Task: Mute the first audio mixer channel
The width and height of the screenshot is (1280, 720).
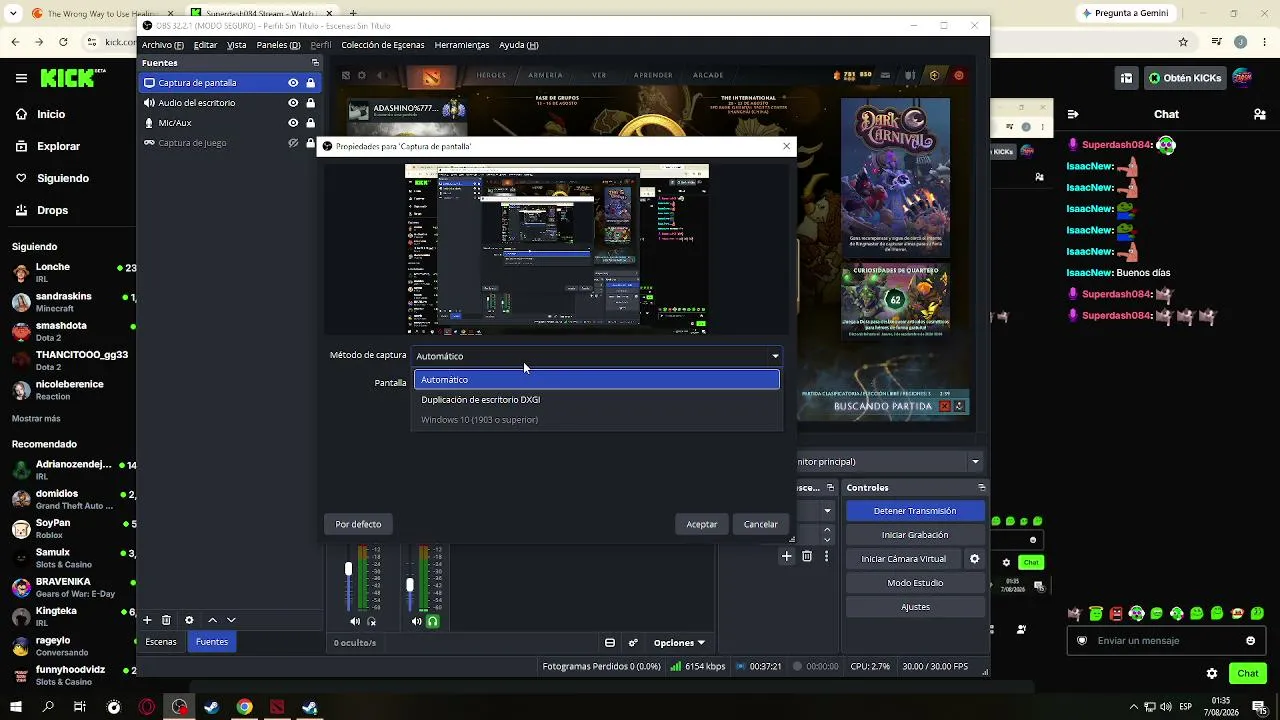Action: (x=355, y=621)
